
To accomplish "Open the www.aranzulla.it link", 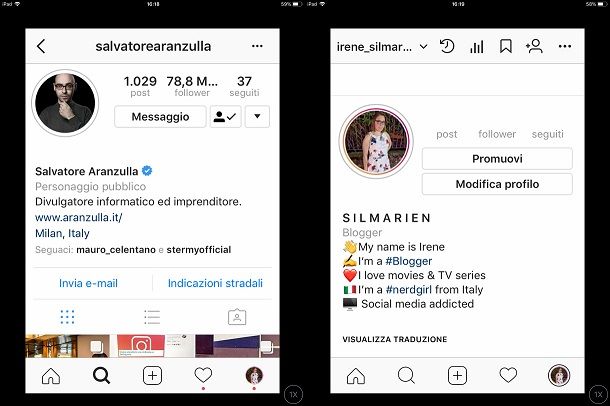I will [x=79, y=217].
